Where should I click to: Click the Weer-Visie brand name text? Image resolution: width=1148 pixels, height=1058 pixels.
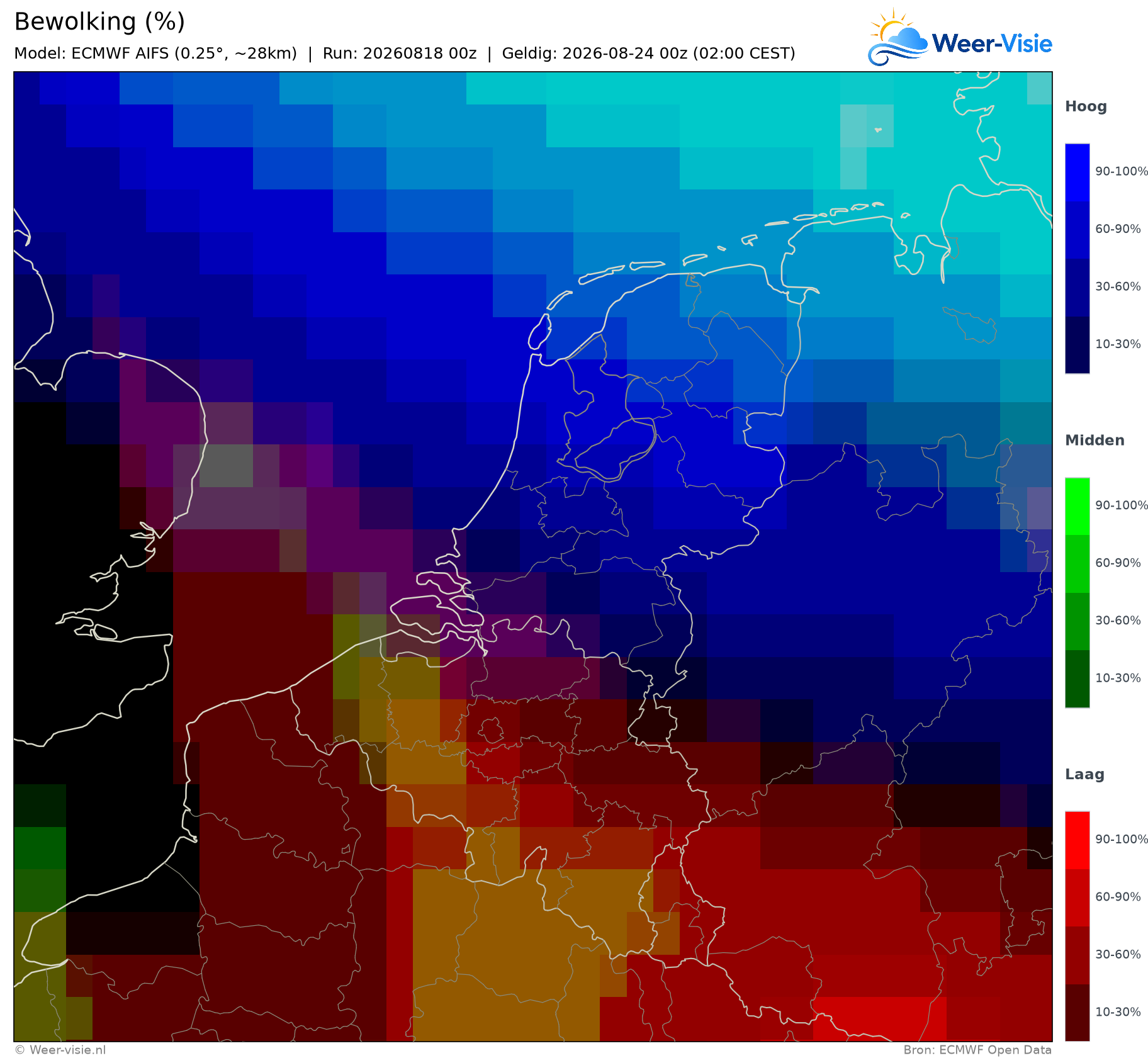pos(992,43)
